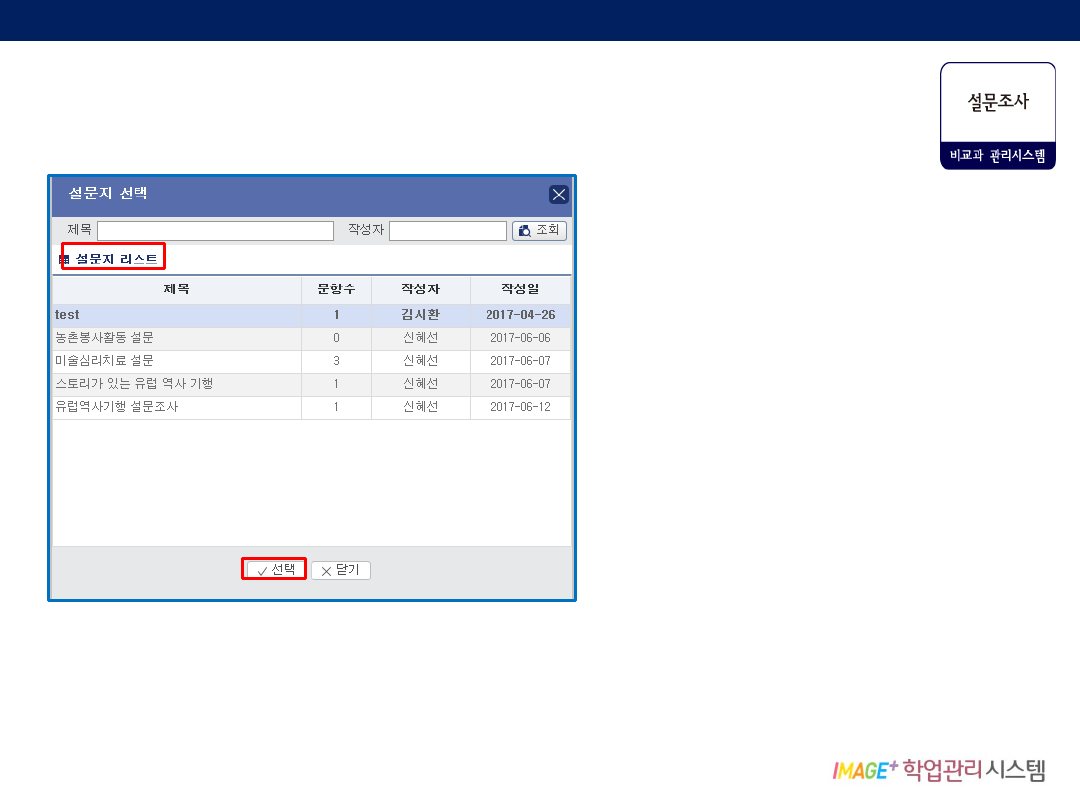Click the 2017-06-12 date cell

click(x=520, y=407)
